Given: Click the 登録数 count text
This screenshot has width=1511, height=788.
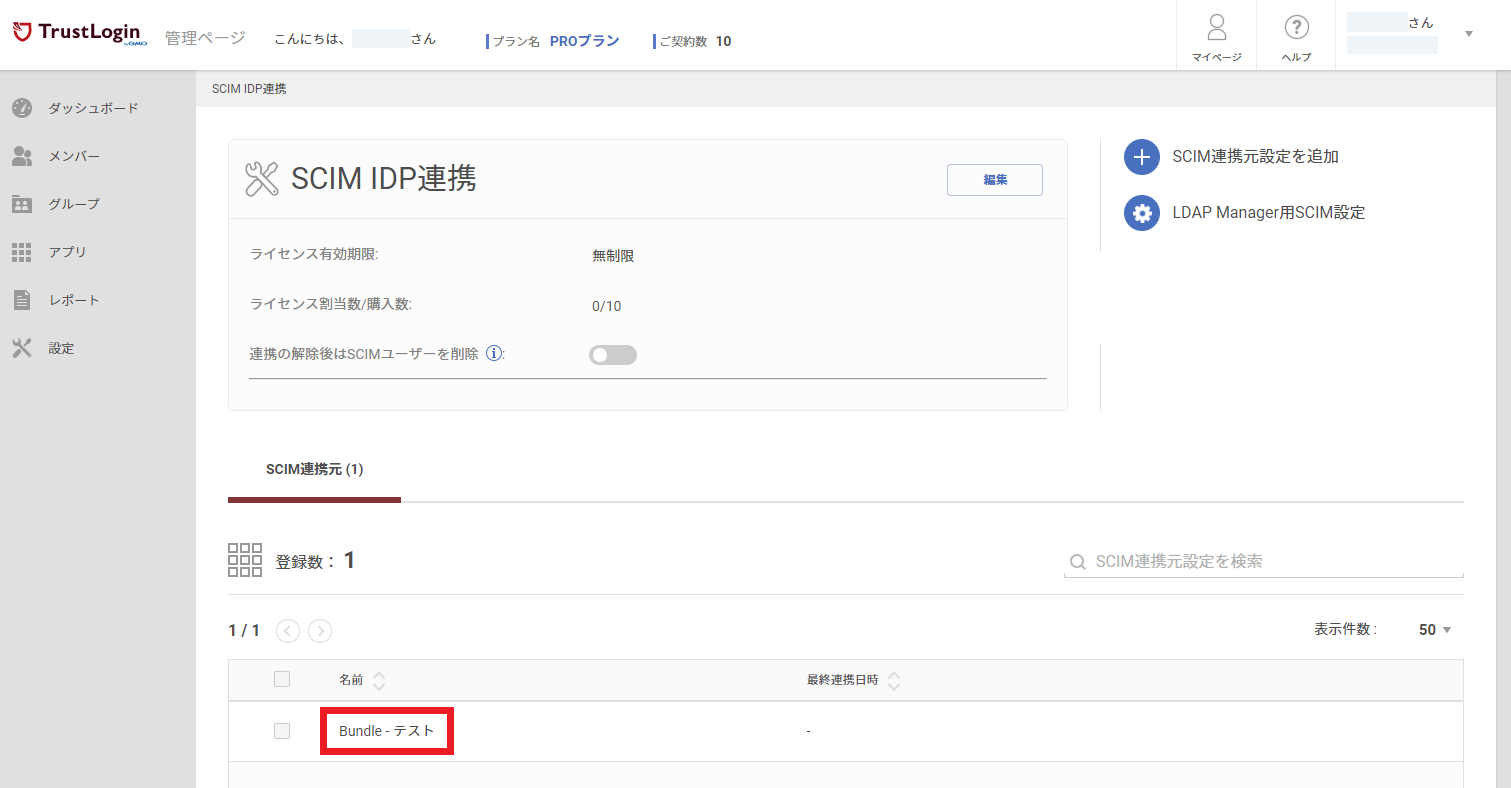Looking at the screenshot, I should point(315,561).
